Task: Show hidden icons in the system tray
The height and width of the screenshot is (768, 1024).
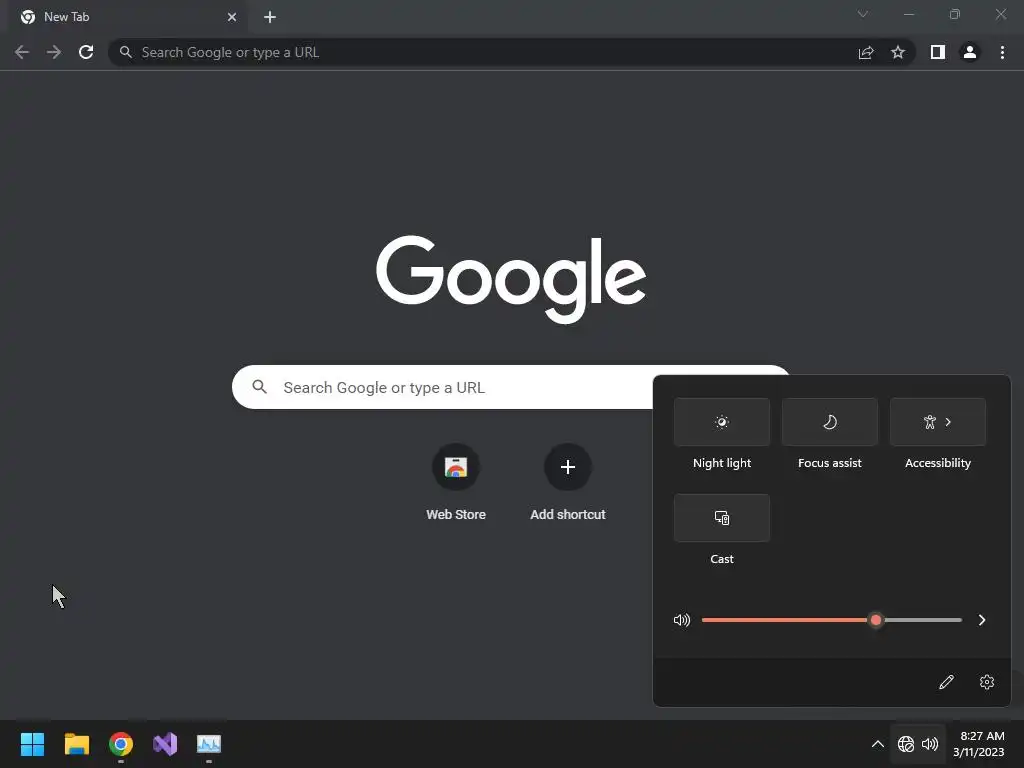Action: [x=878, y=744]
